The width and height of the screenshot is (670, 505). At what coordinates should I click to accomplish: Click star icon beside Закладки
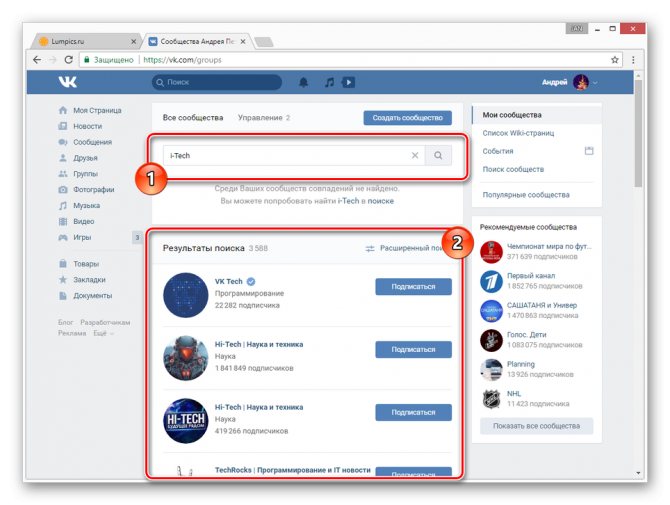point(63,279)
